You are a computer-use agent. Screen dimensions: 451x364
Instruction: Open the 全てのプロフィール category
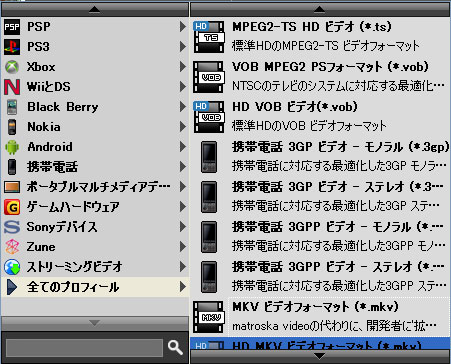[x=95, y=287]
